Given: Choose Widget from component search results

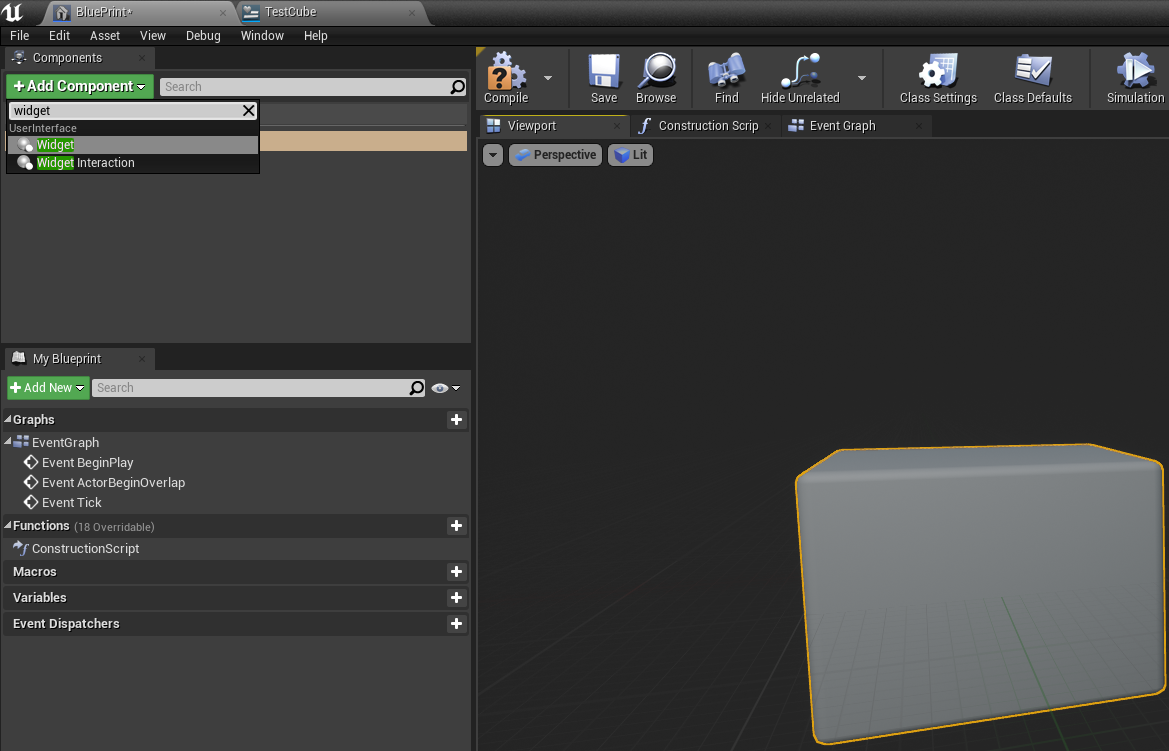Looking at the screenshot, I should [133, 145].
